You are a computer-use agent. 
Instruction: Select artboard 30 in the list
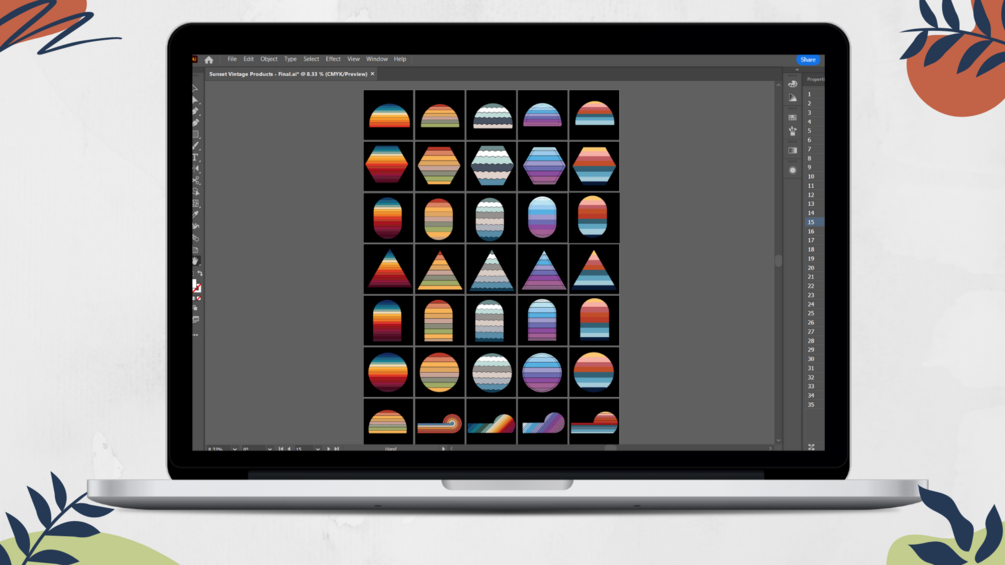coord(814,359)
